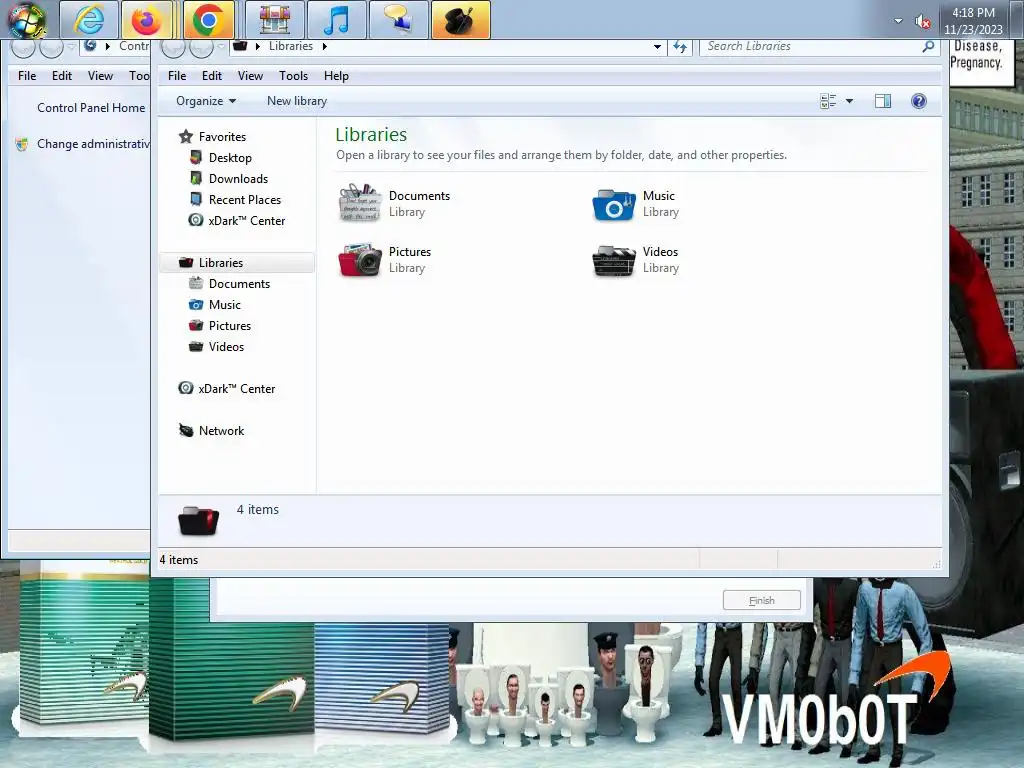Select Network in the navigation pane
This screenshot has height=768, width=1024.
221,430
